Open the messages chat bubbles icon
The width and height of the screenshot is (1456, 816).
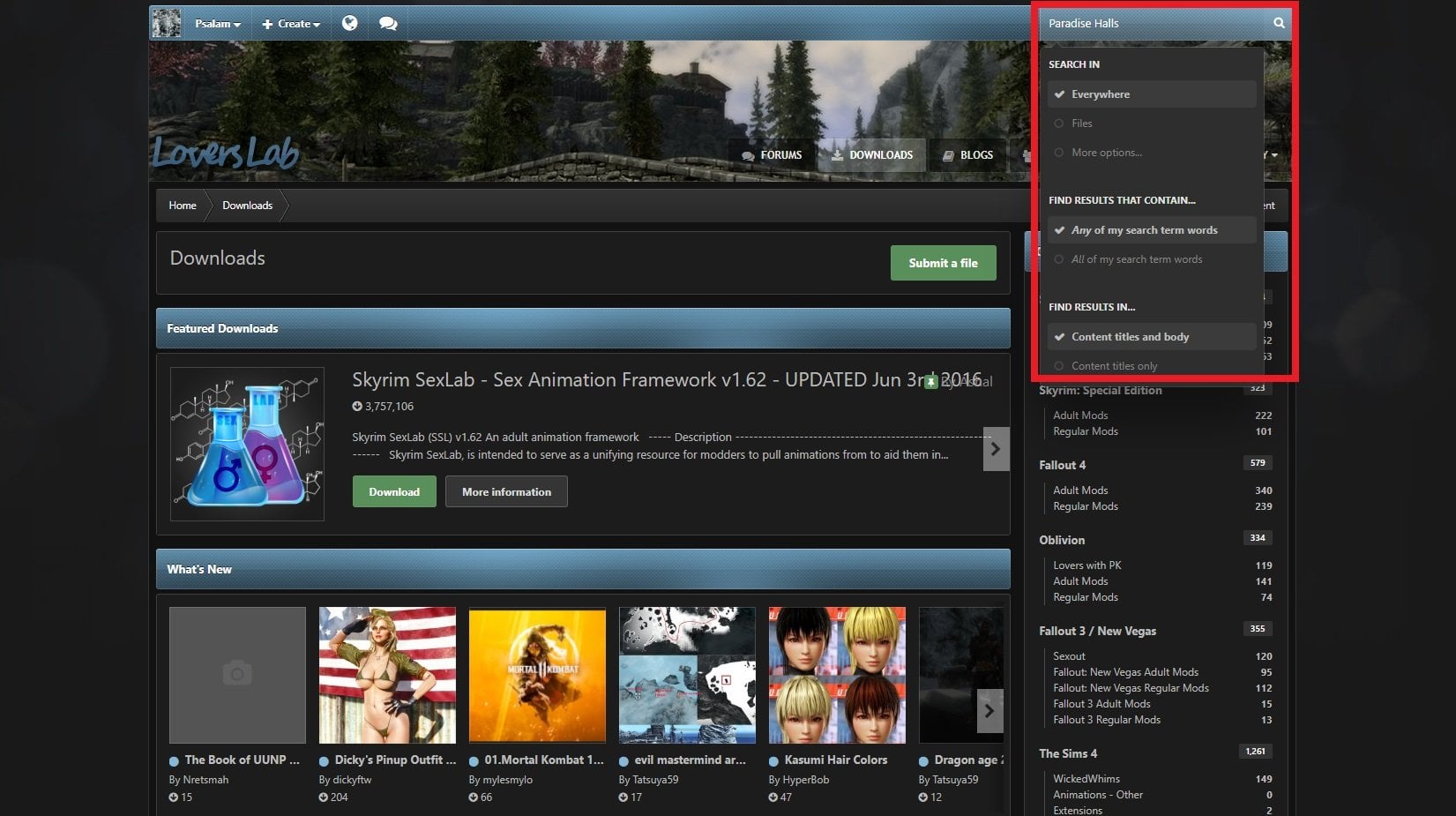coord(388,23)
